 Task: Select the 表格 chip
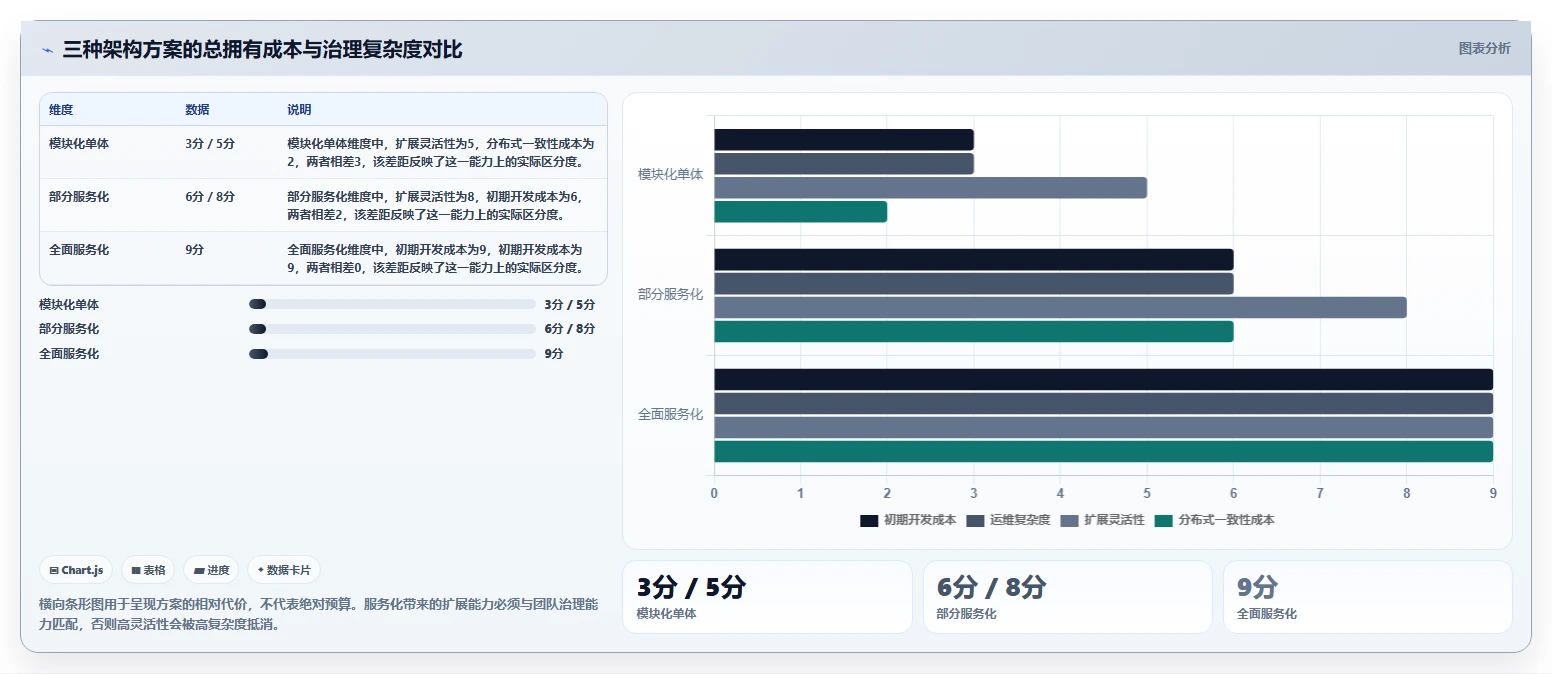pos(148,570)
